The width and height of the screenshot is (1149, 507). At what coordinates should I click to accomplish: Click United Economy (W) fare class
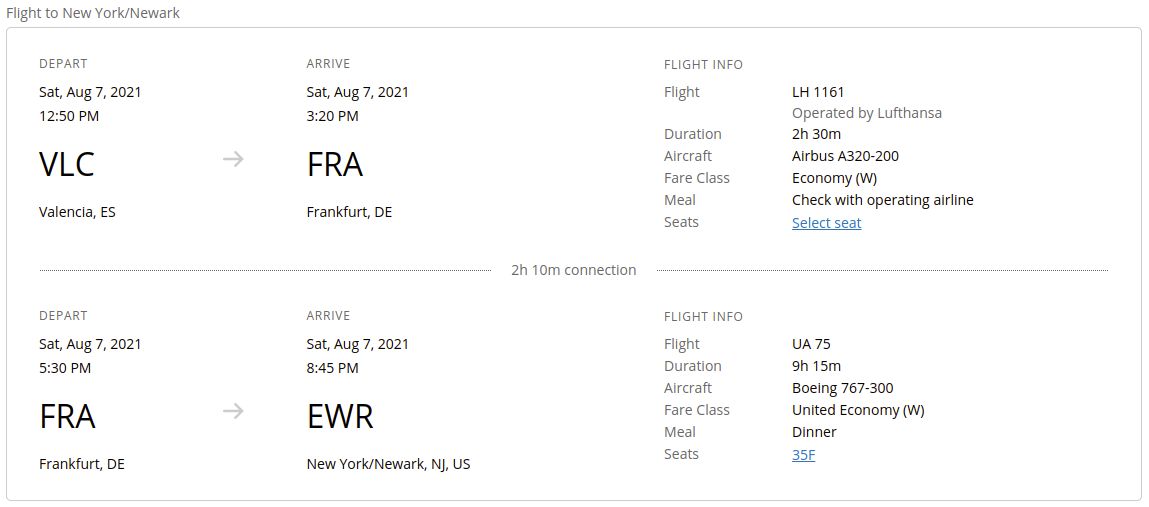pos(858,410)
